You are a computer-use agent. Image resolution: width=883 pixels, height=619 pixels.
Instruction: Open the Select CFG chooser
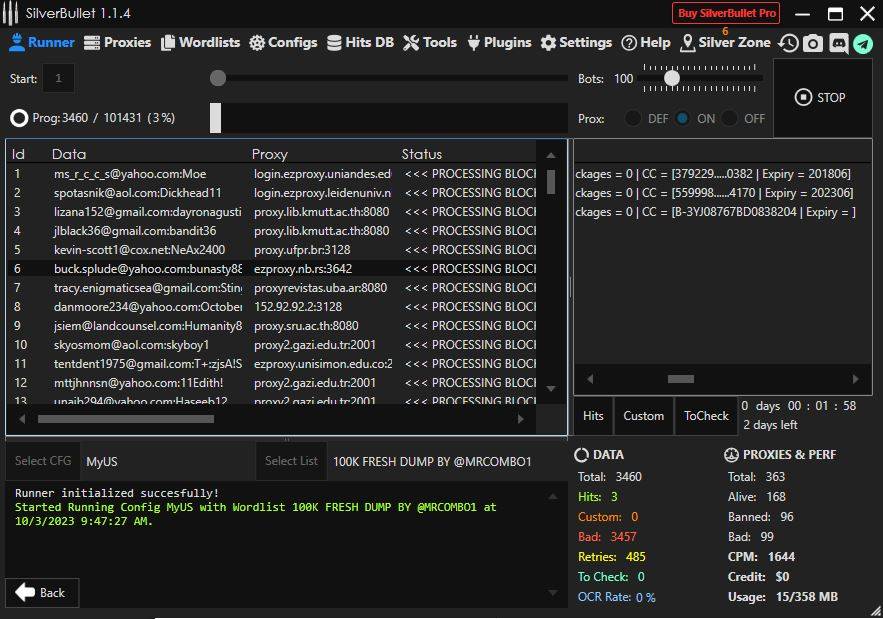43,461
